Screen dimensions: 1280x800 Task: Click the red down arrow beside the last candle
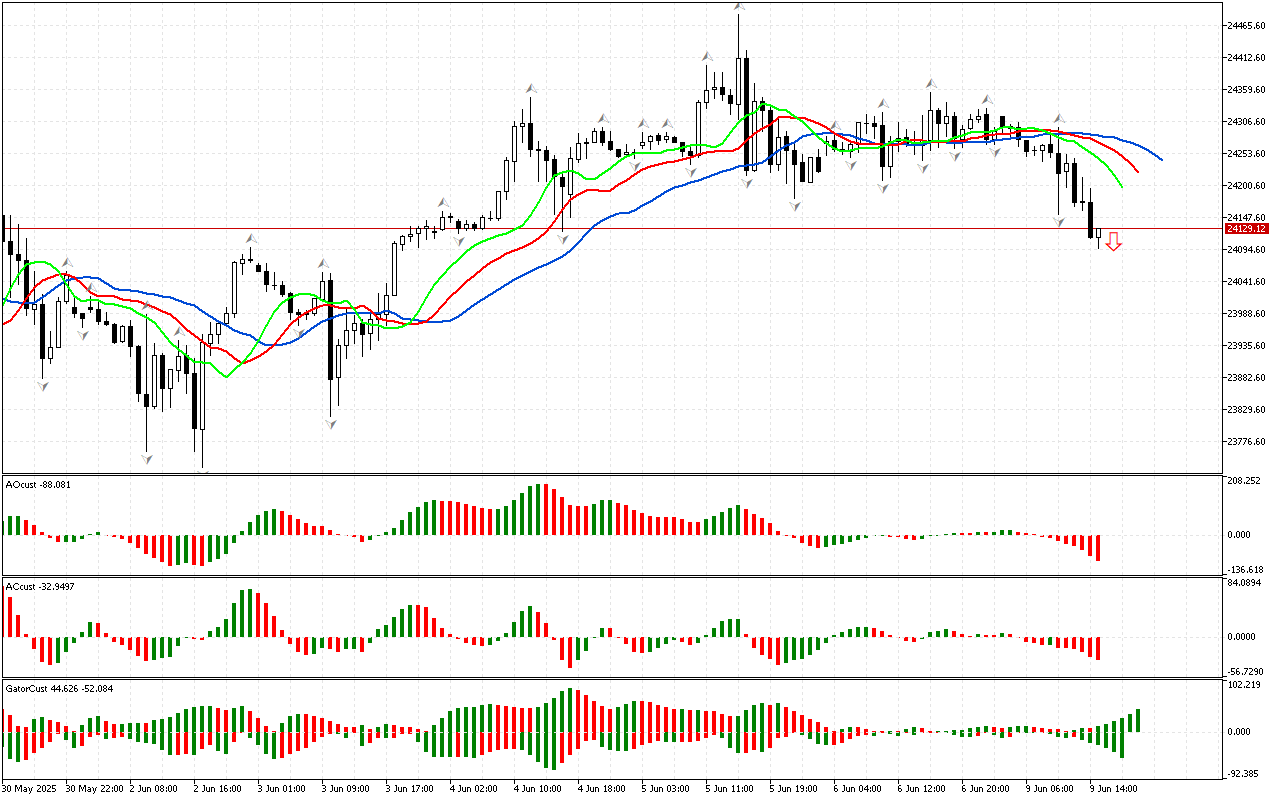click(x=1113, y=241)
